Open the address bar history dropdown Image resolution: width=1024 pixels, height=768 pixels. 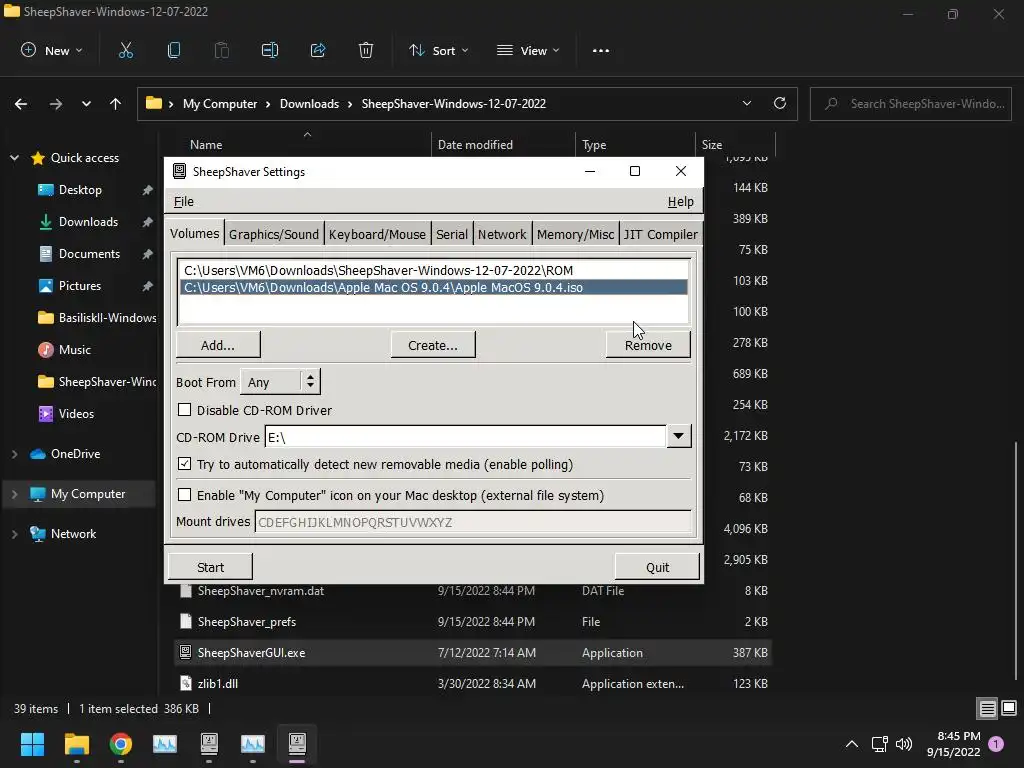click(746, 103)
